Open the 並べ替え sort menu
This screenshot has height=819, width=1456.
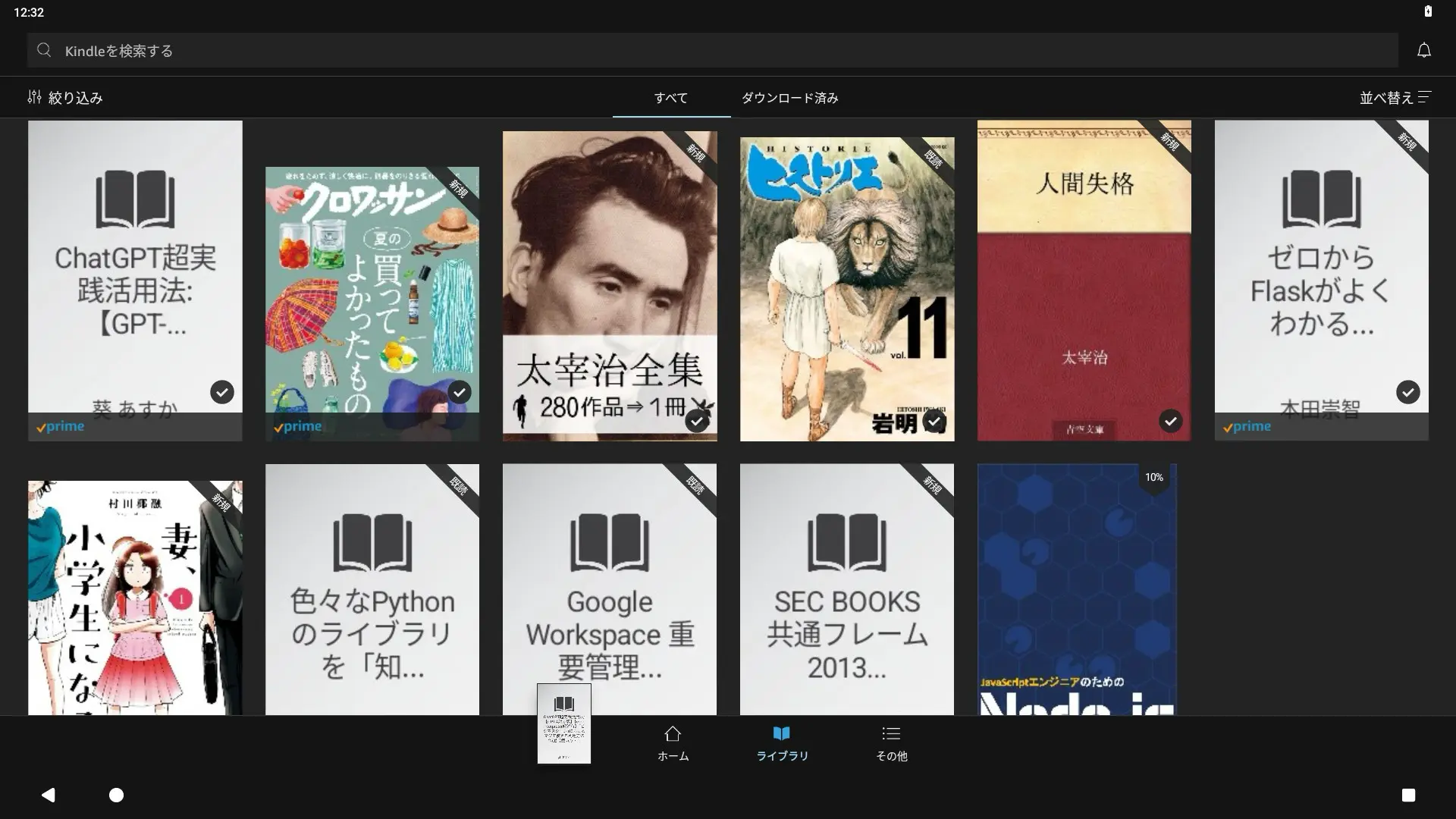pos(1395,97)
